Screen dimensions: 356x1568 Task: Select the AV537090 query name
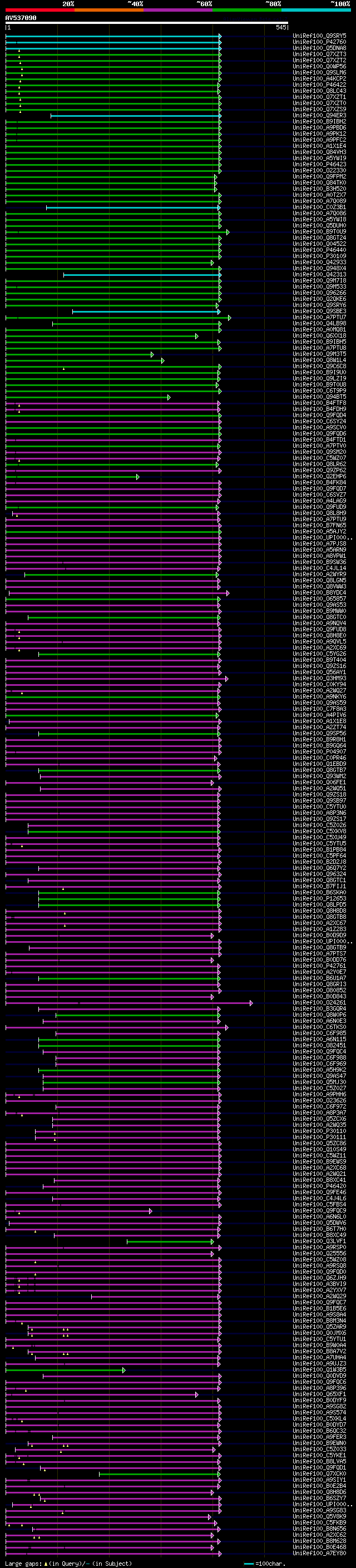pyautogui.click(x=21, y=18)
